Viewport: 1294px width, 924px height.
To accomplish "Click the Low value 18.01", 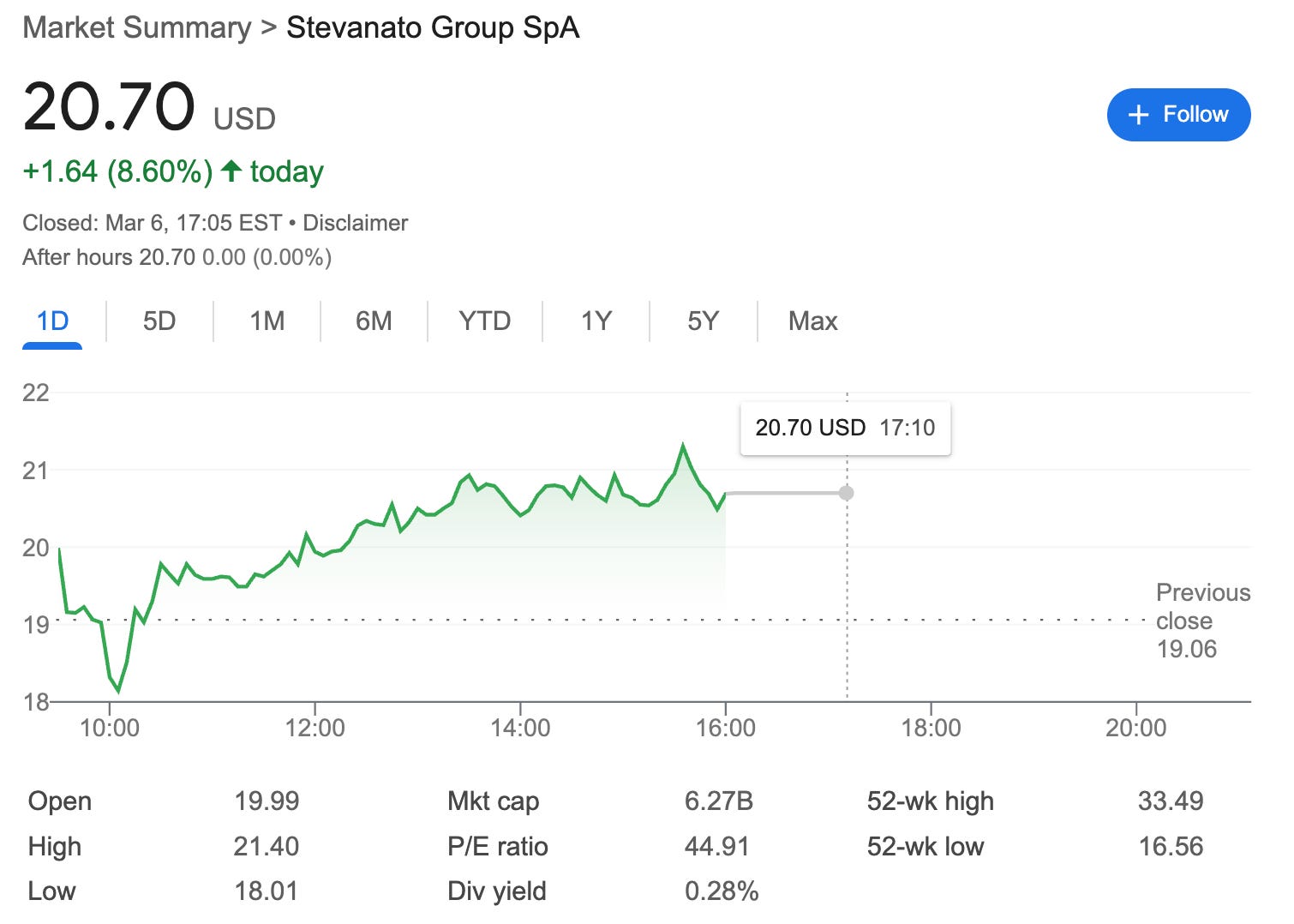I will point(267,891).
